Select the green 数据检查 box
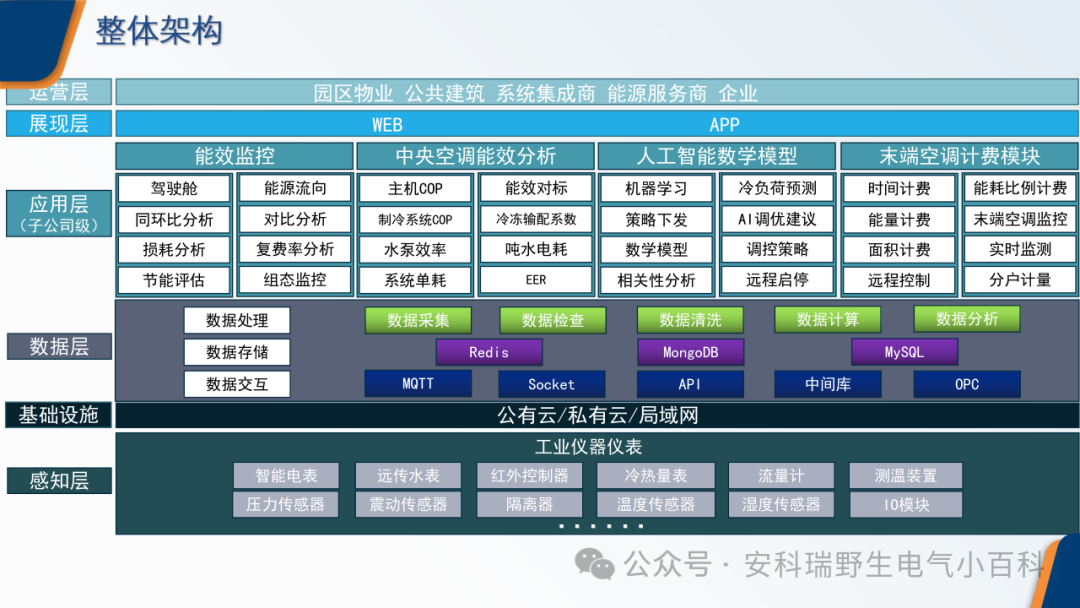 552,320
